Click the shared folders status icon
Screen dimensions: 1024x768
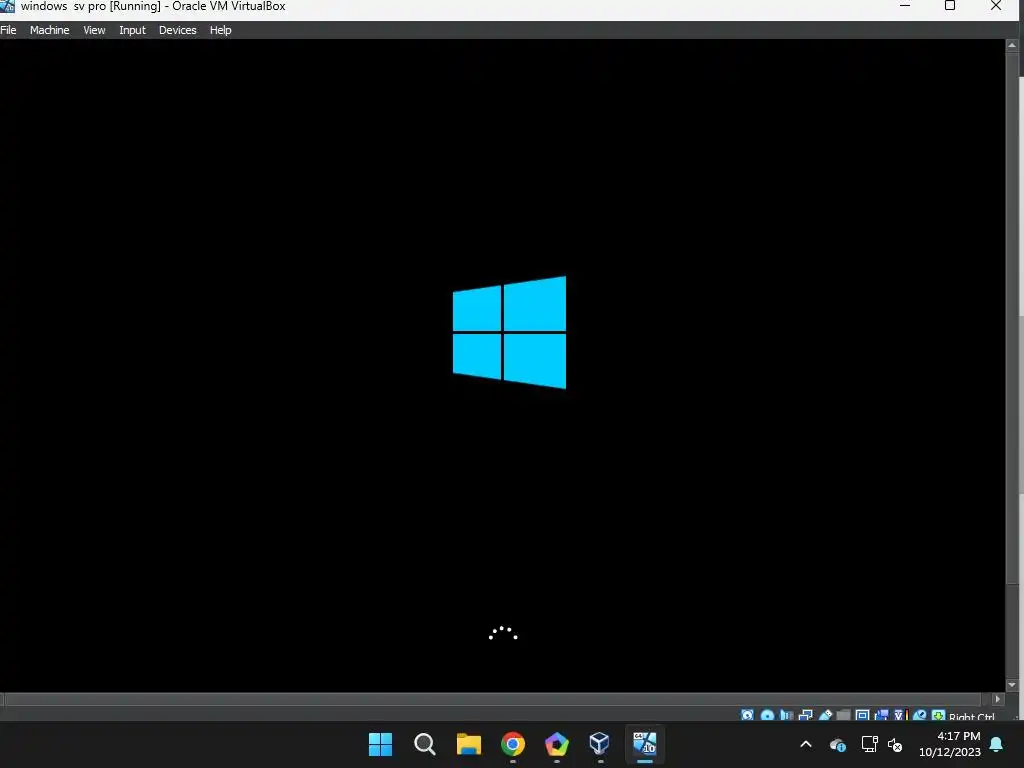click(843, 715)
